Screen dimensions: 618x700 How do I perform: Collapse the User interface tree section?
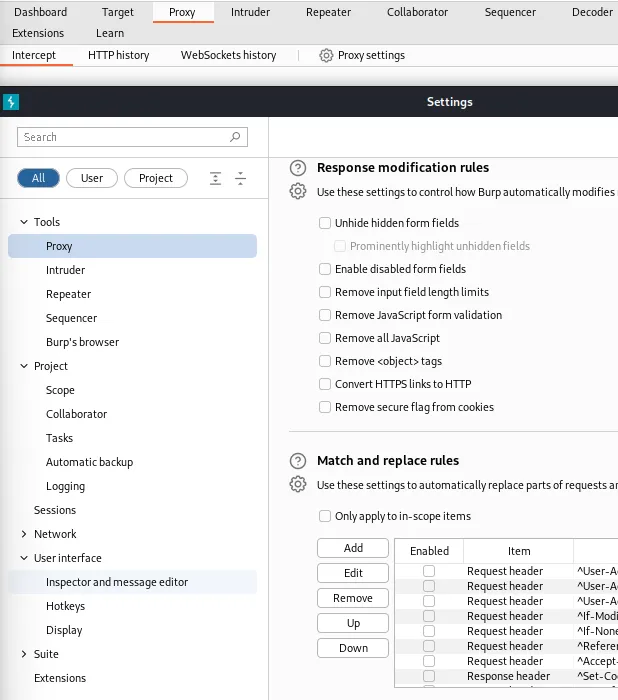(x=24, y=558)
